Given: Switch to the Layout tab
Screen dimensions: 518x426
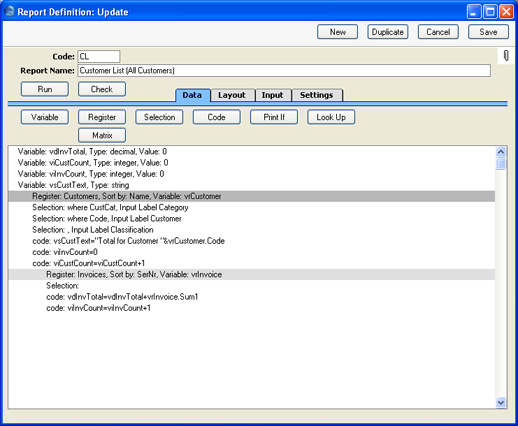Looking at the screenshot, I should point(232,95).
